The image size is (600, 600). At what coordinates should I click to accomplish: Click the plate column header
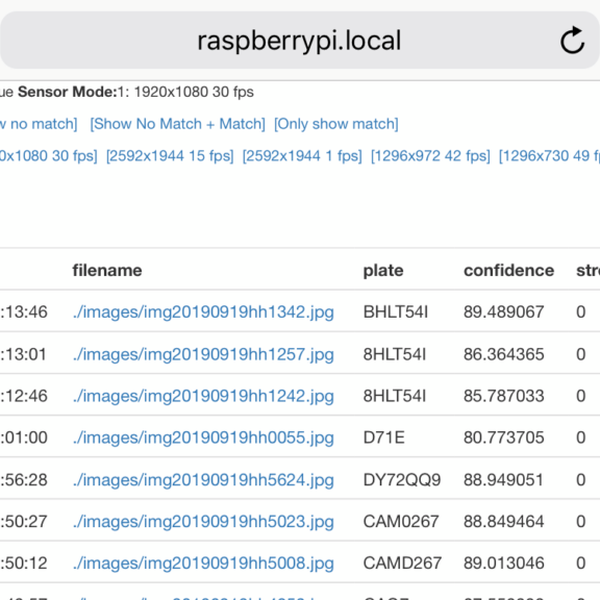pyautogui.click(x=383, y=270)
